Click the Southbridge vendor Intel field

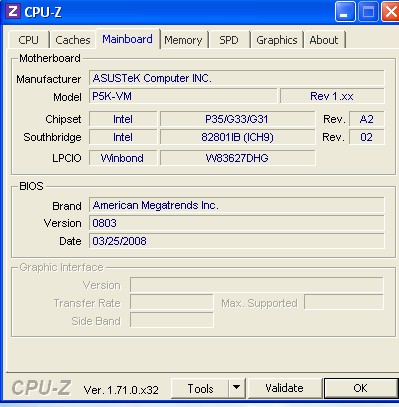[x=123, y=137]
